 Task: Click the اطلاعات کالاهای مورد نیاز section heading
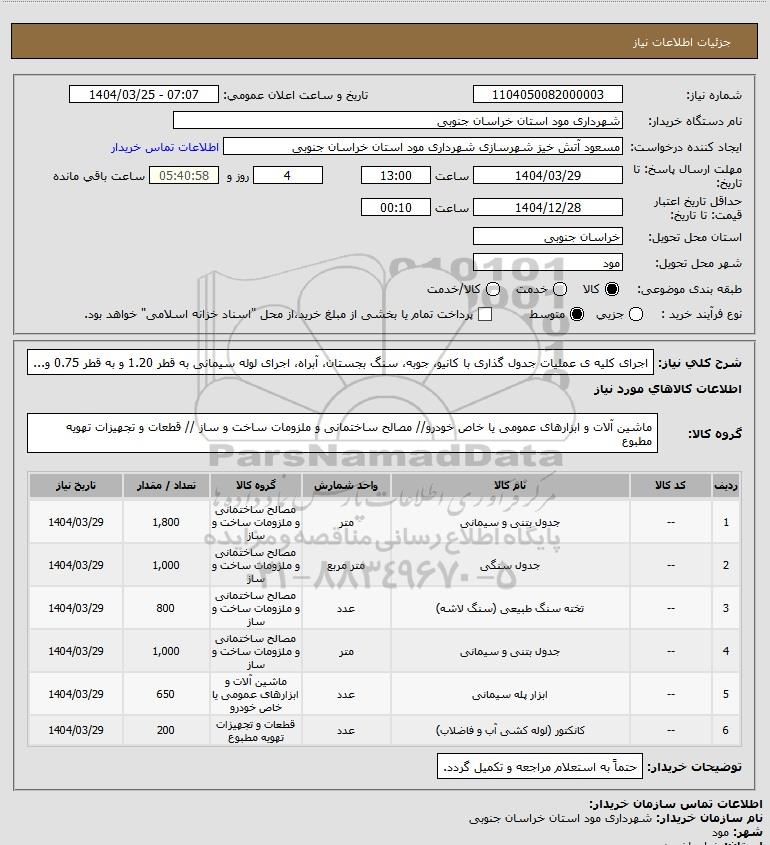(x=668, y=389)
